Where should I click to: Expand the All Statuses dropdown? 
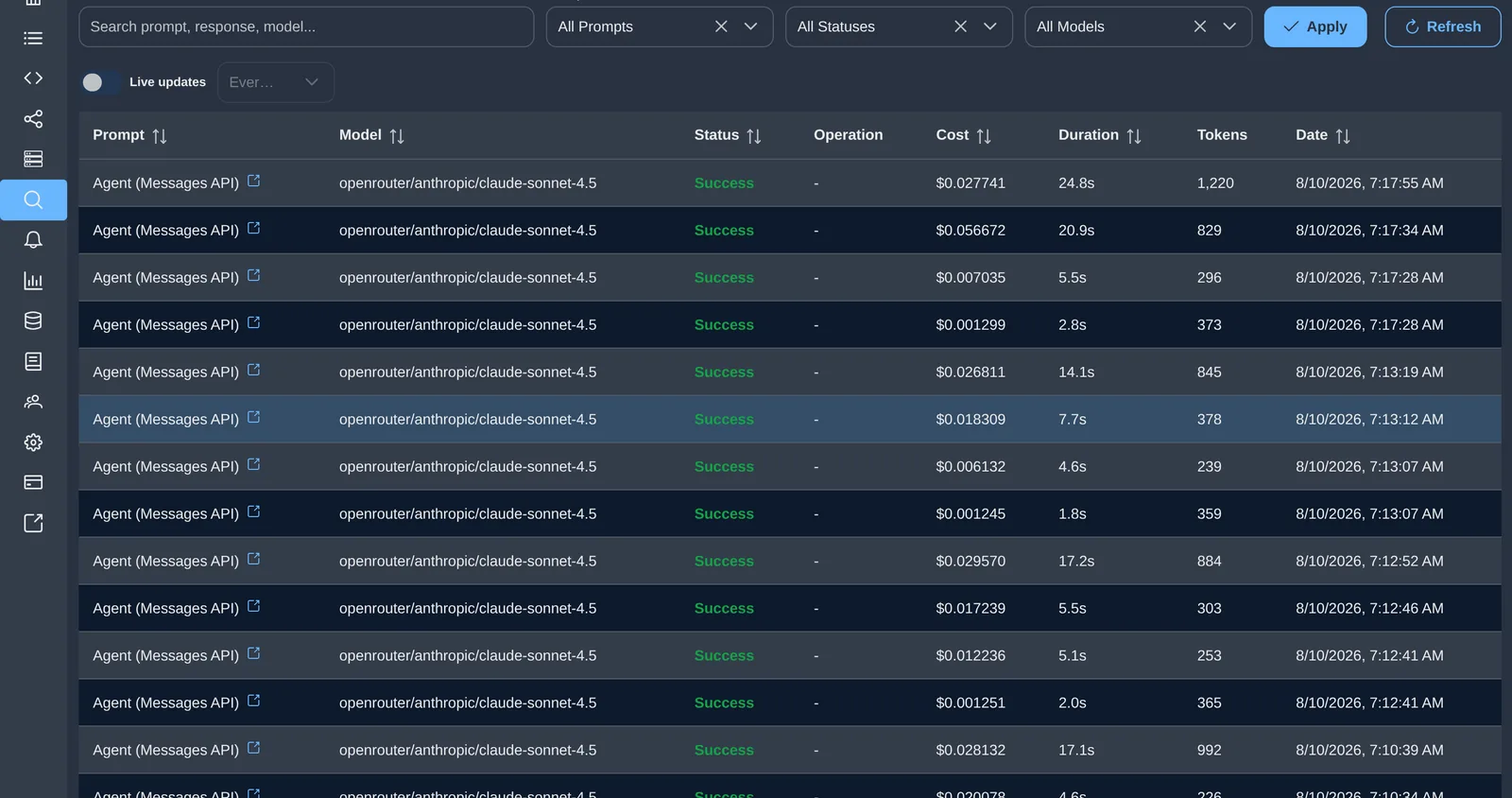pos(990,26)
